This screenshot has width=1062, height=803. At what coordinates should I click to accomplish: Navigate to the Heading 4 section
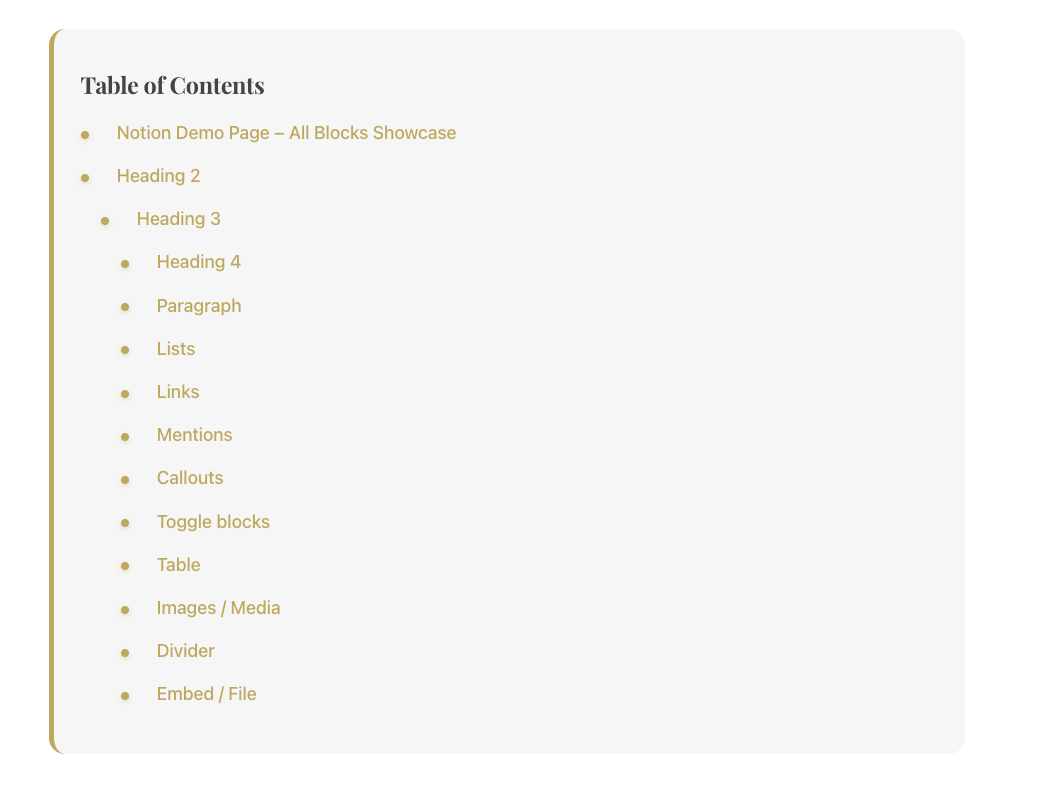pos(198,261)
